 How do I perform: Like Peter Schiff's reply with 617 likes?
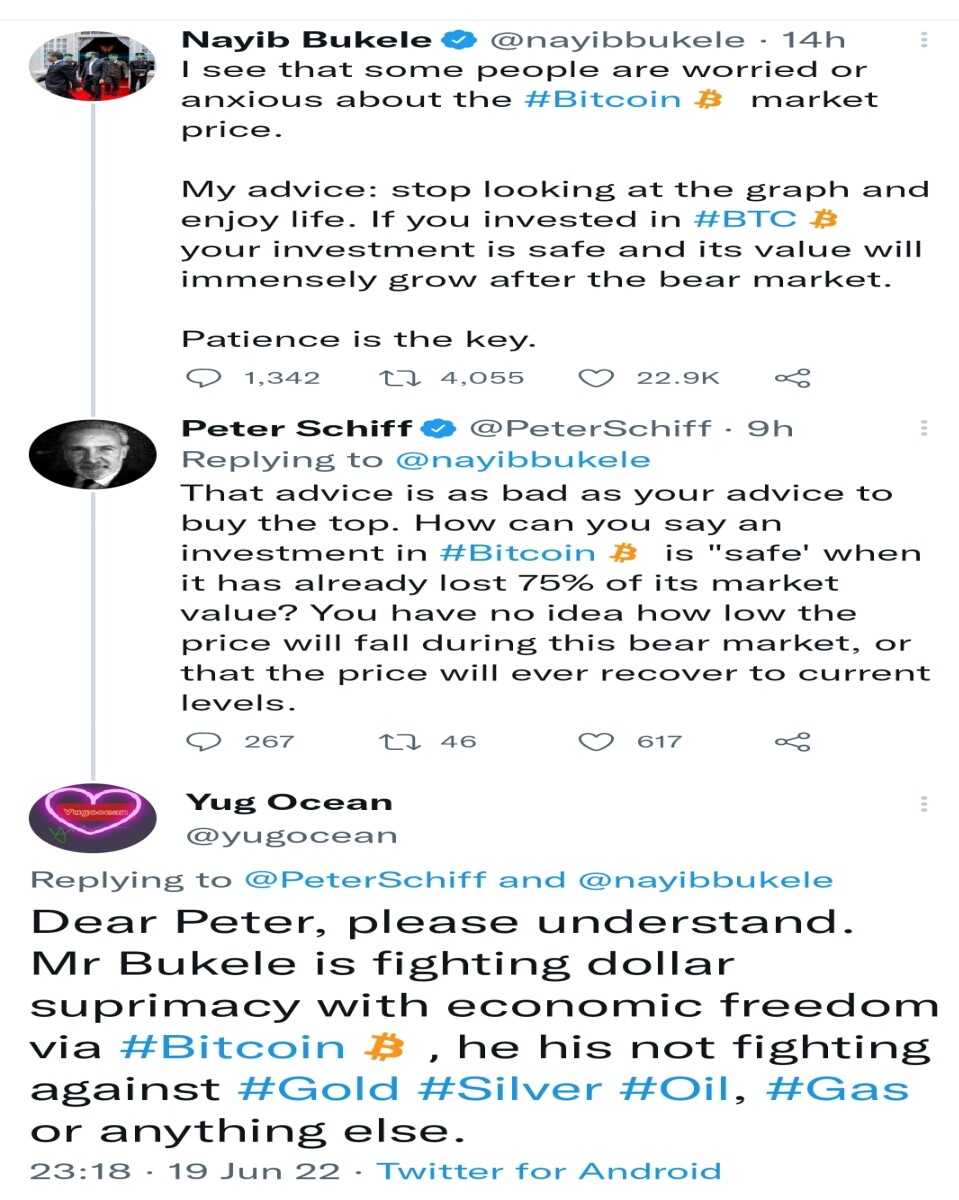pyautogui.click(x=596, y=741)
